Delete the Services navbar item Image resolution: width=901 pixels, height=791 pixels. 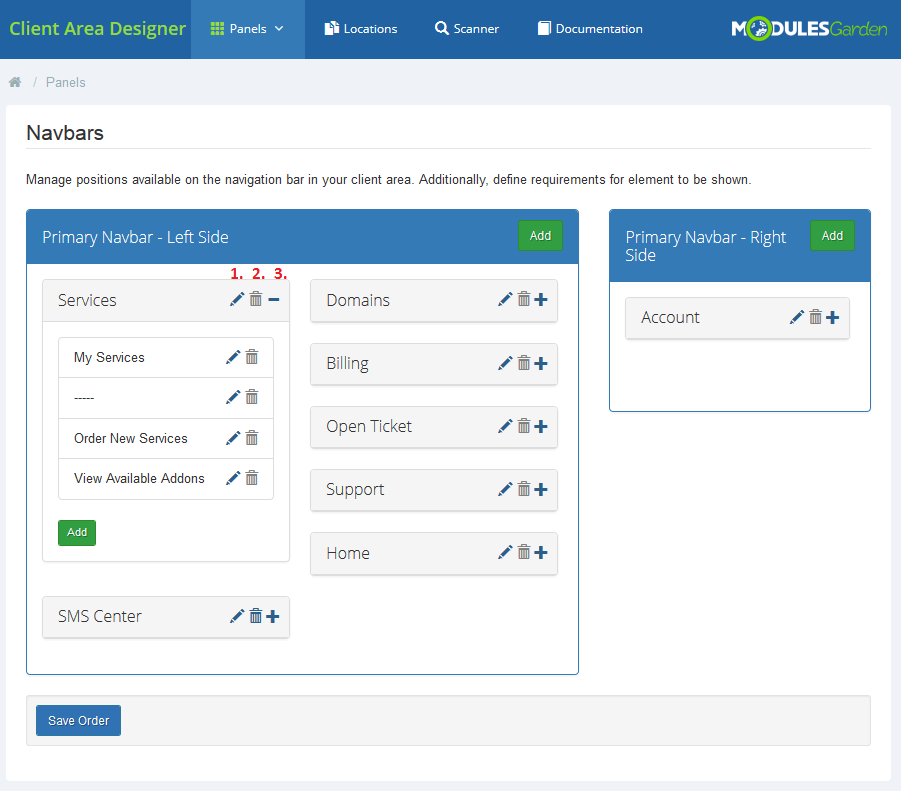[x=256, y=299]
